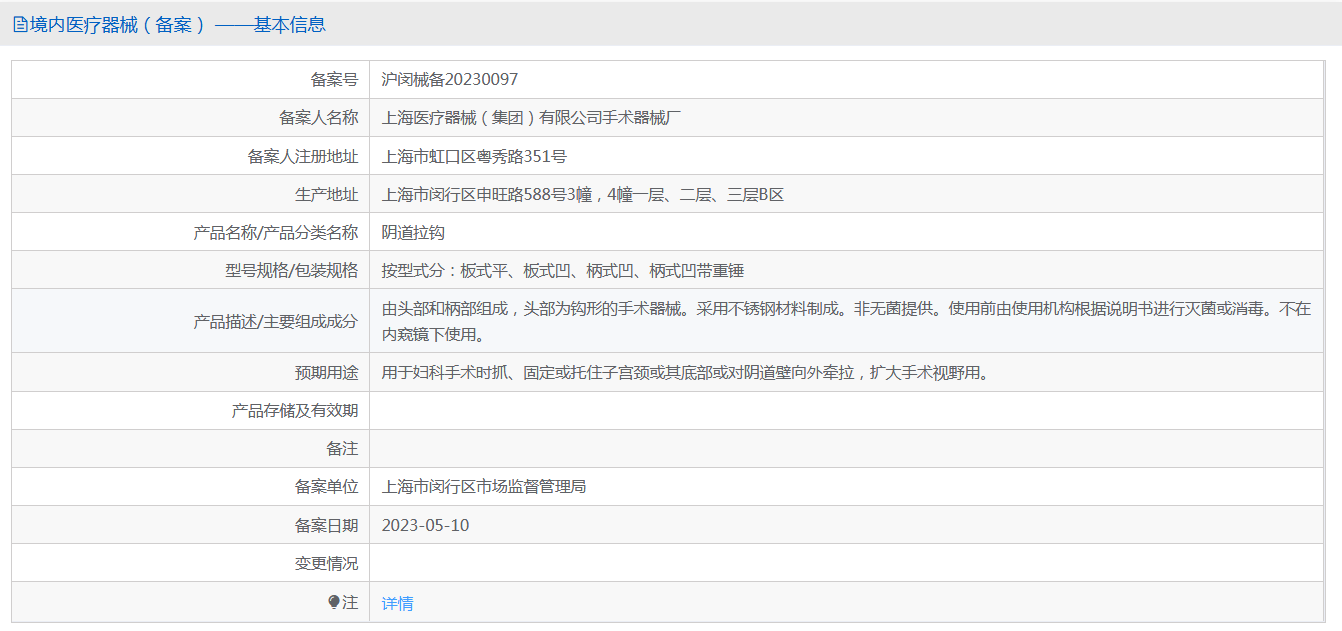Viewport: 1342px width, 631px height.
Task: Click the 产品描述/主要组成成分 label
Action: (x=275, y=321)
